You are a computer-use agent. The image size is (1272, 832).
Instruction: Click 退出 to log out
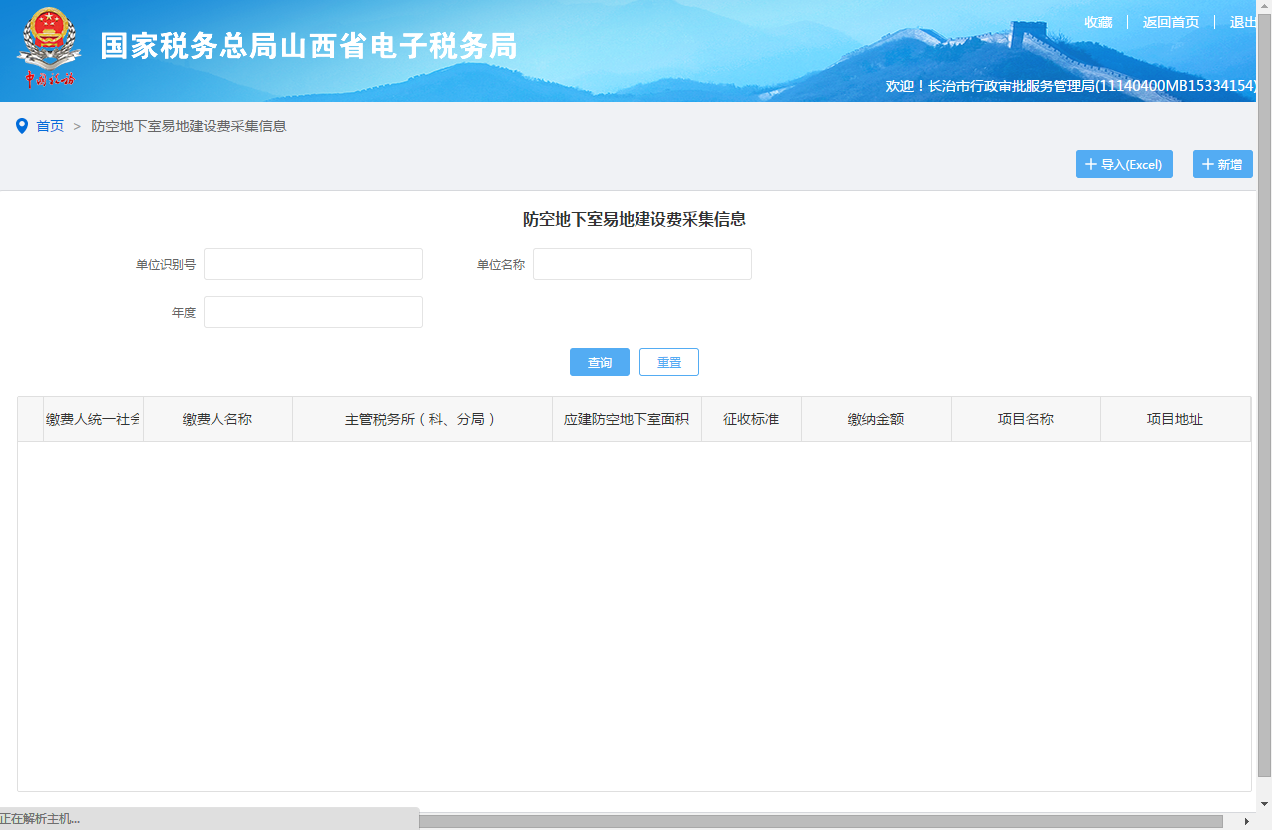(1243, 22)
